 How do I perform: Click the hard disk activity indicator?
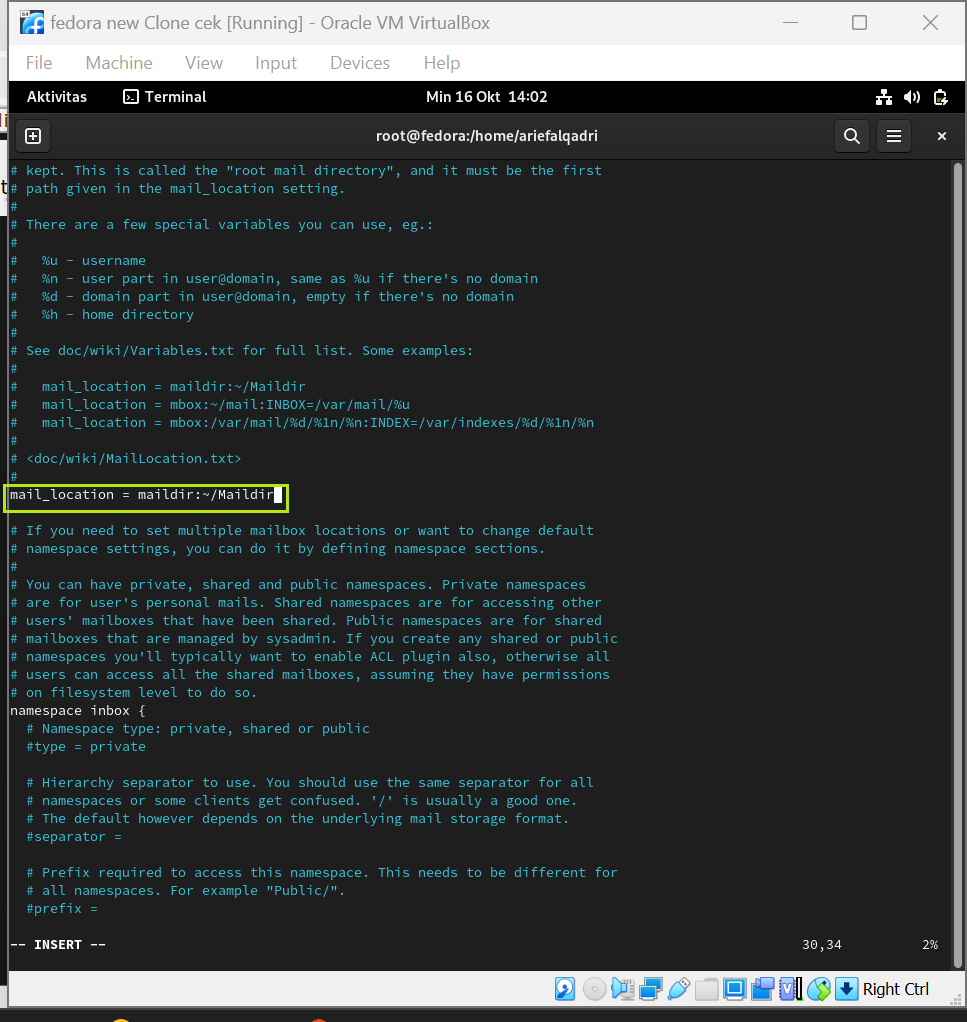pos(565,989)
